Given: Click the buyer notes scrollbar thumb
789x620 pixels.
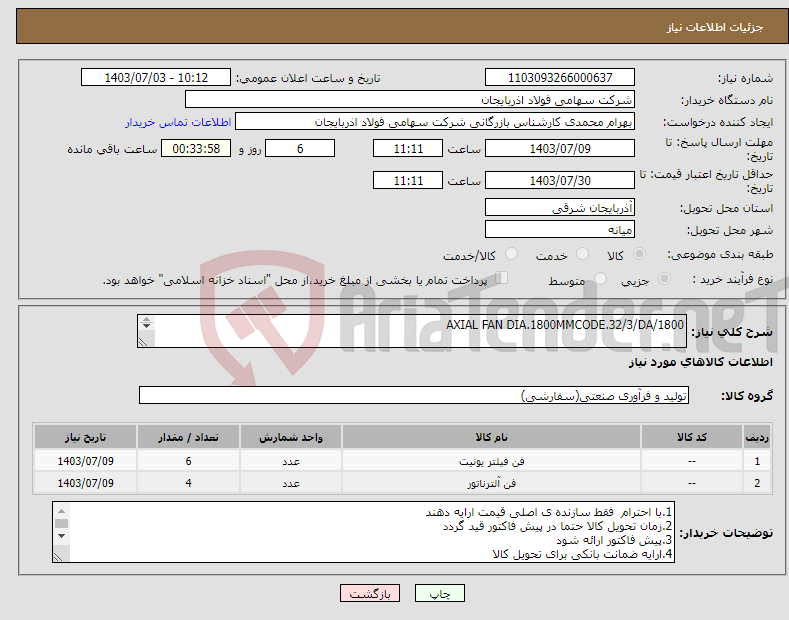Looking at the screenshot, I should [x=61, y=523].
